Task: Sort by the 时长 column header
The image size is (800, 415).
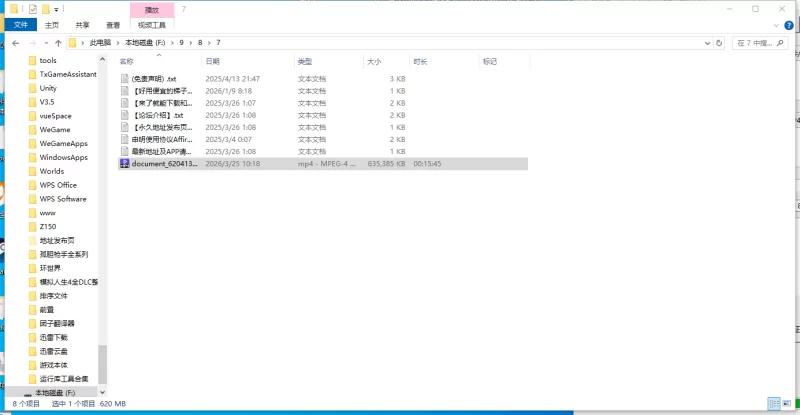Action: click(x=420, y=61)
